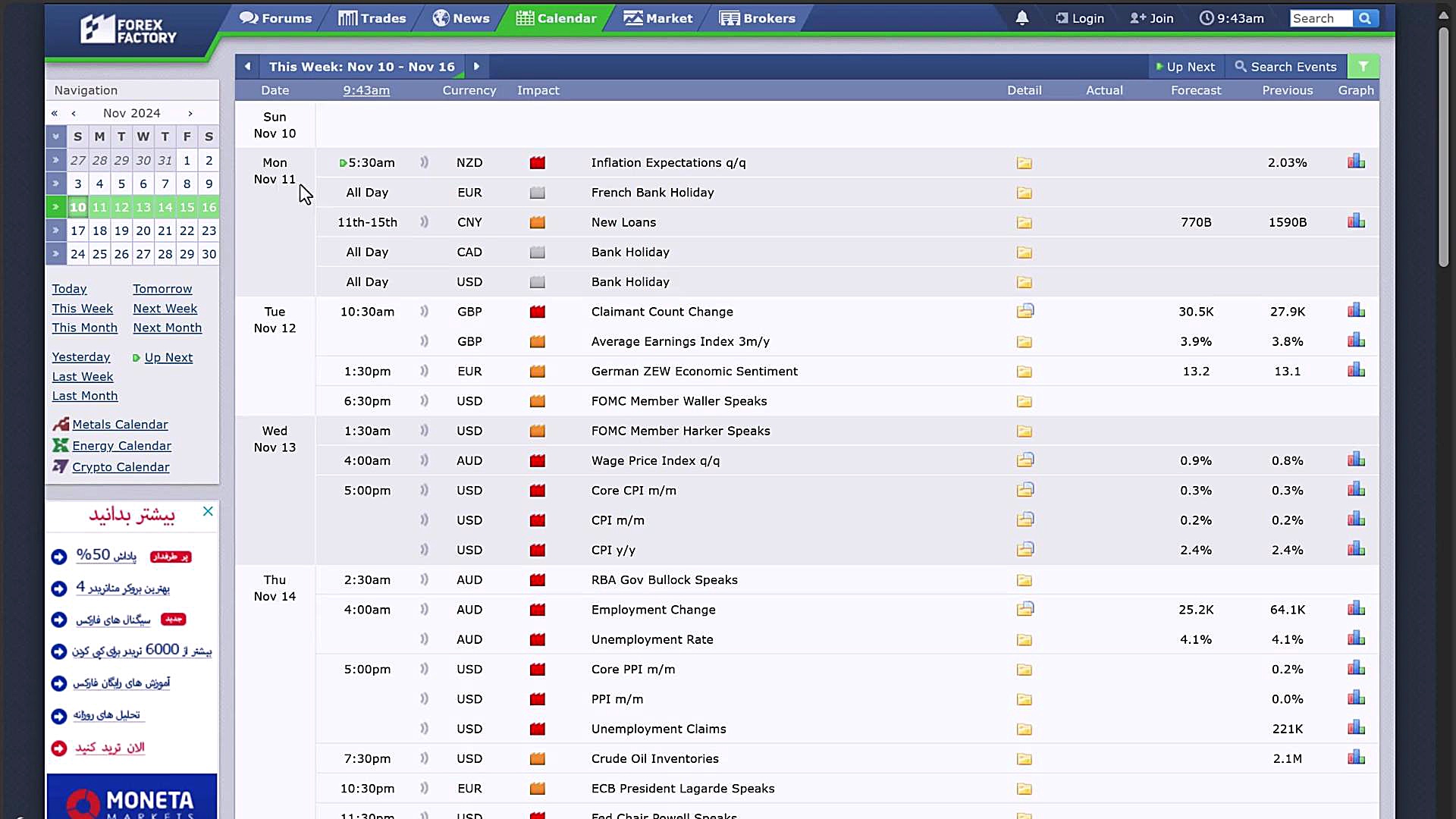Viewport: 1456px width, 819px height.
Task: Click red impact flag for RBA Gov Bullock
Action: pyautogui.click(x=538, y=580)
